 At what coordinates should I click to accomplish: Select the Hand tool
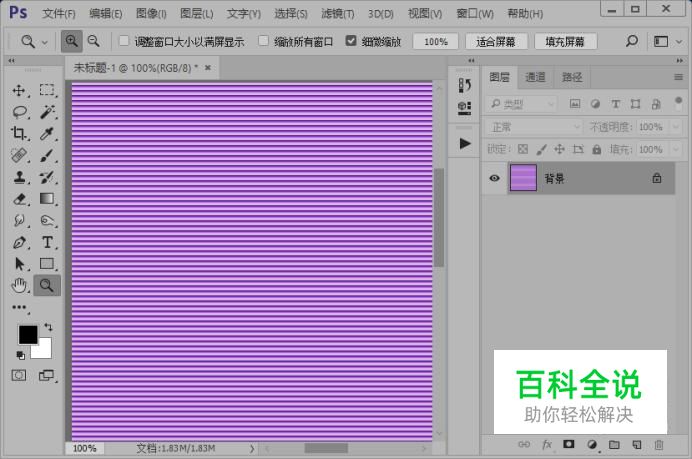19,286
